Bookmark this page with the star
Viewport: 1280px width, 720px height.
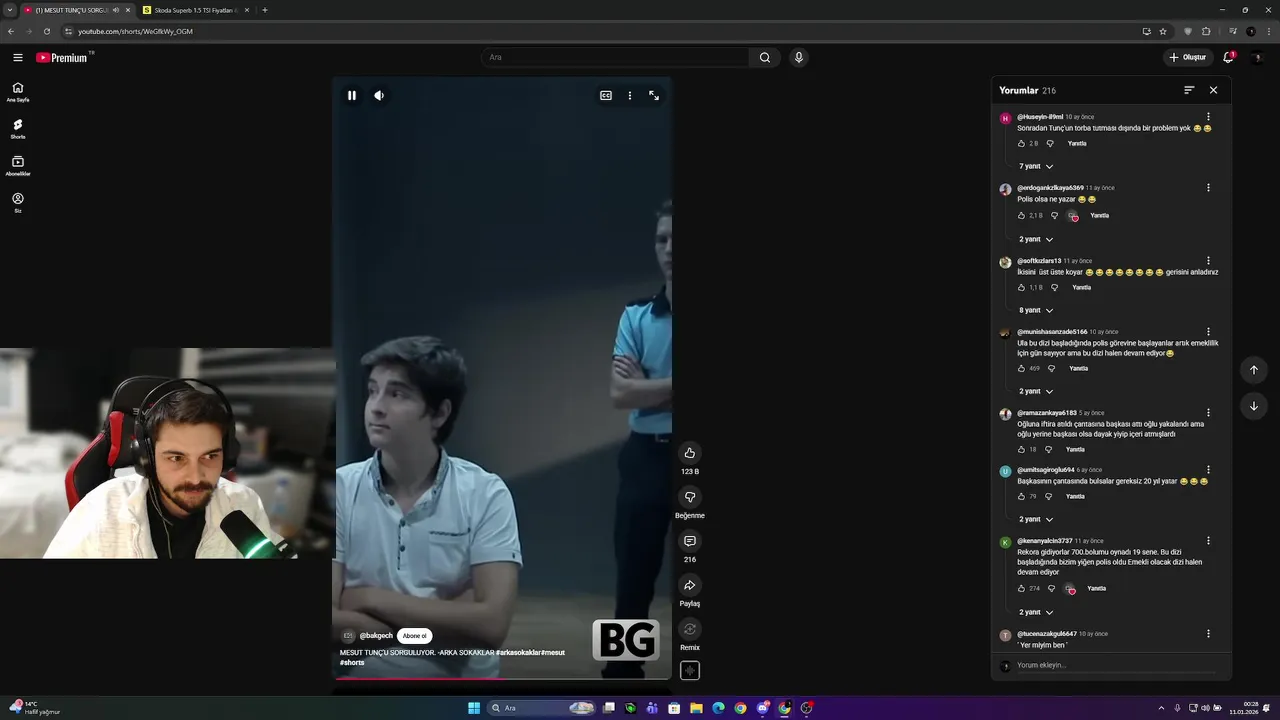point(1163,31)
